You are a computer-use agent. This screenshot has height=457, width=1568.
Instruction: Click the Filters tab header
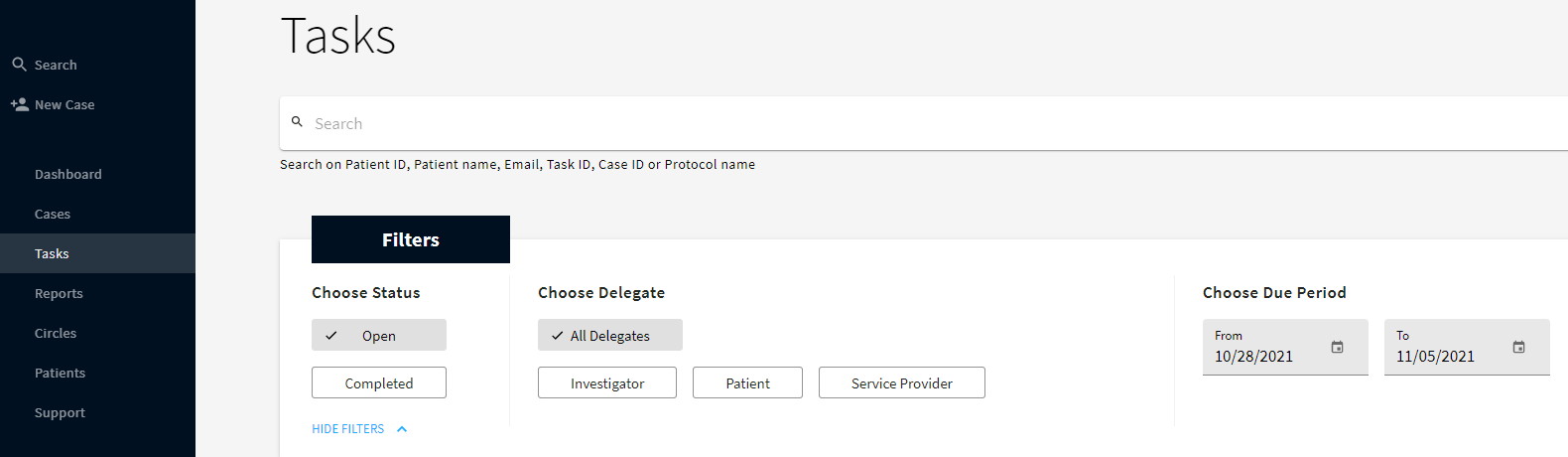[x=411, y=239]
